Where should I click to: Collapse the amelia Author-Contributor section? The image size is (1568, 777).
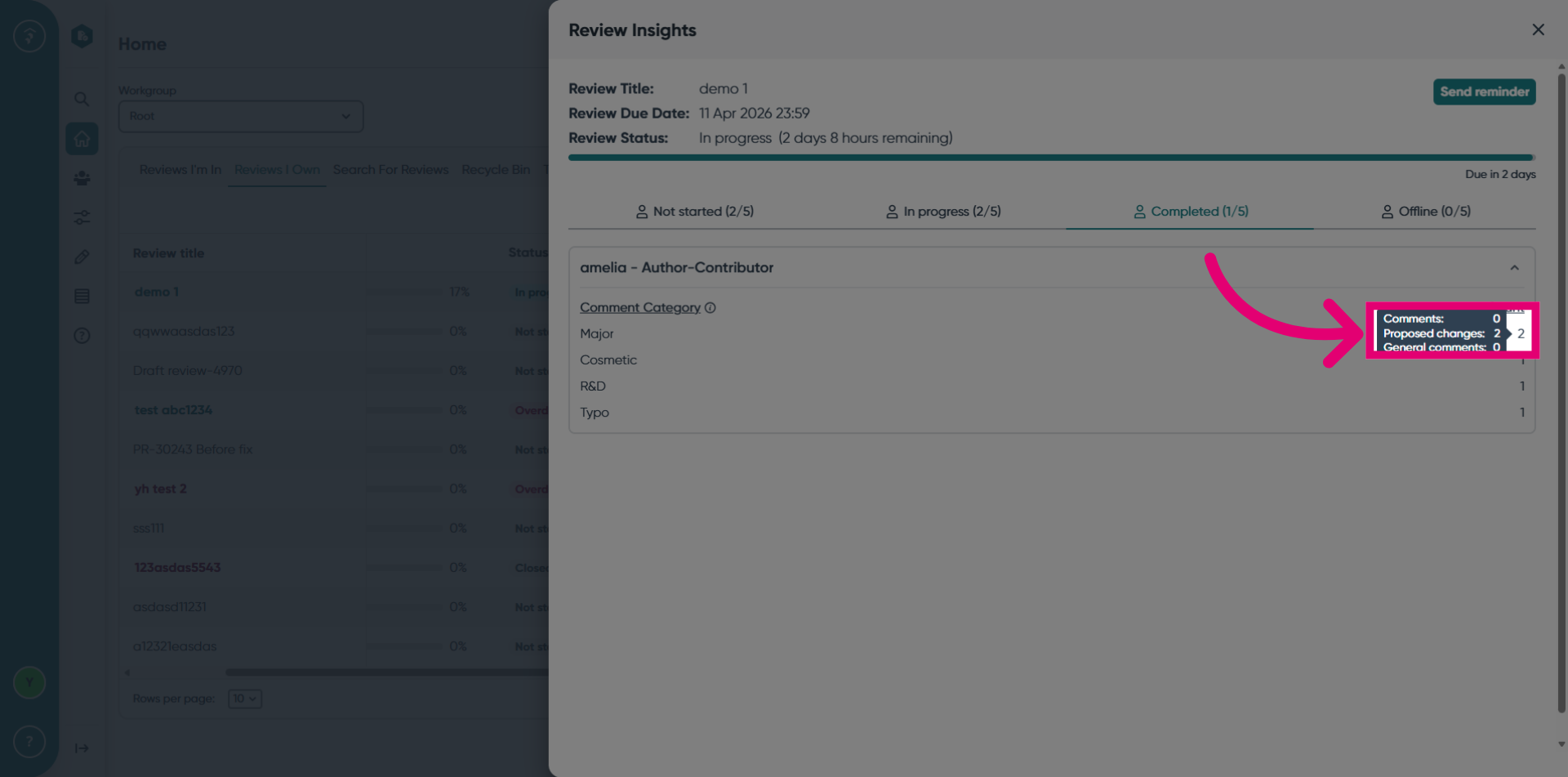pyautogui.click(x=1514, y=268)
